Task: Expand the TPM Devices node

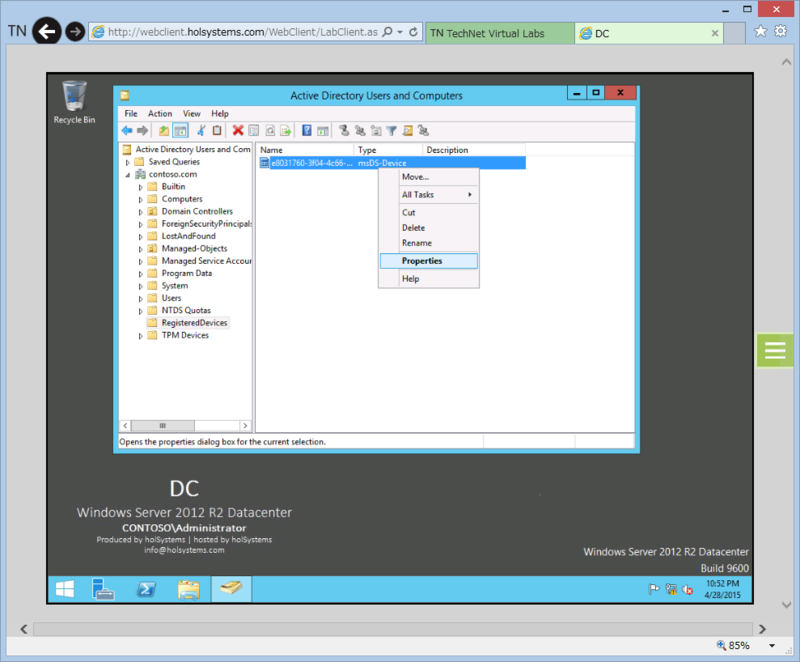Action: point(141,336)
